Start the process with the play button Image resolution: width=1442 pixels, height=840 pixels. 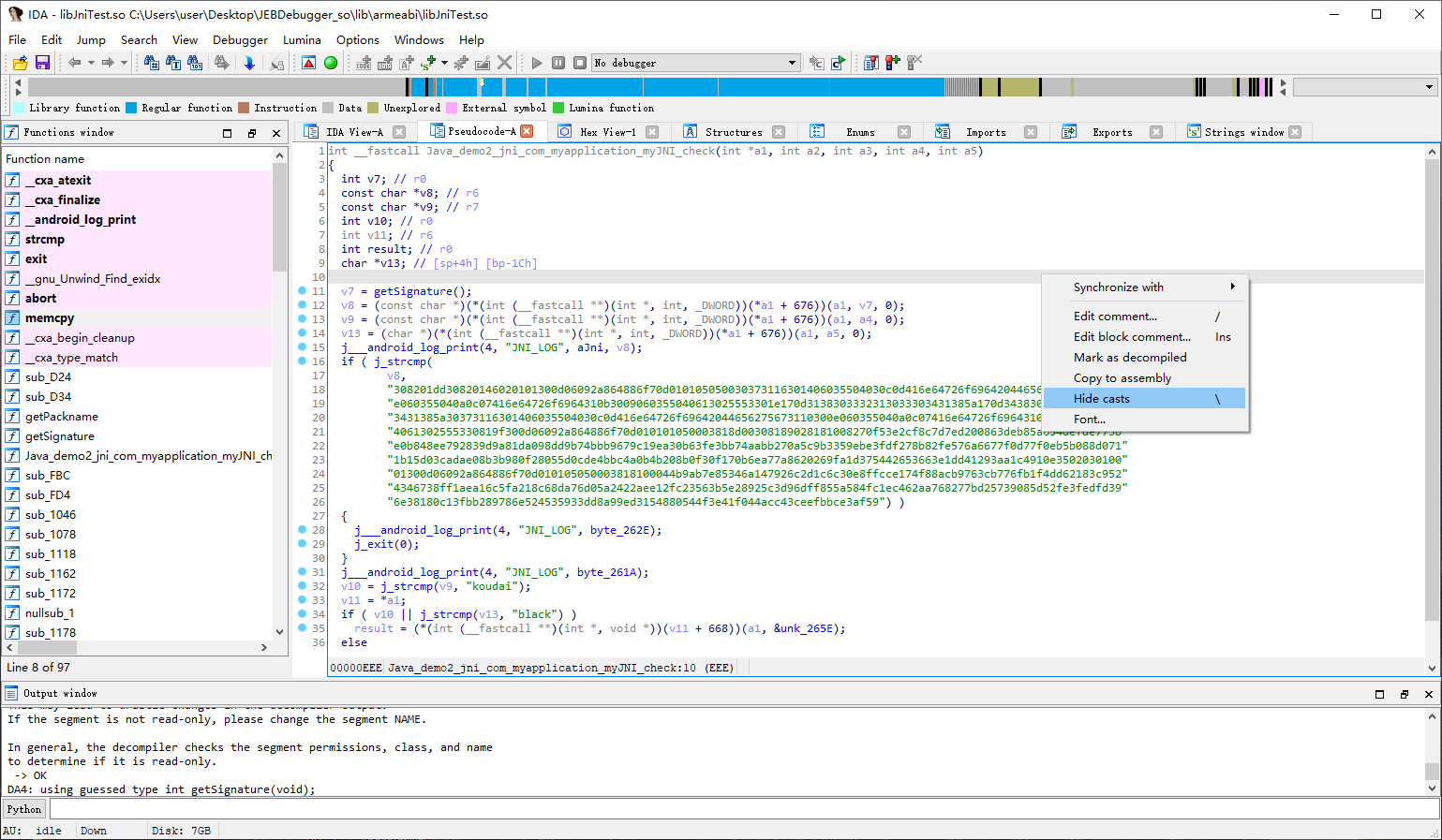pyautogui.click(x=537, y=63)
